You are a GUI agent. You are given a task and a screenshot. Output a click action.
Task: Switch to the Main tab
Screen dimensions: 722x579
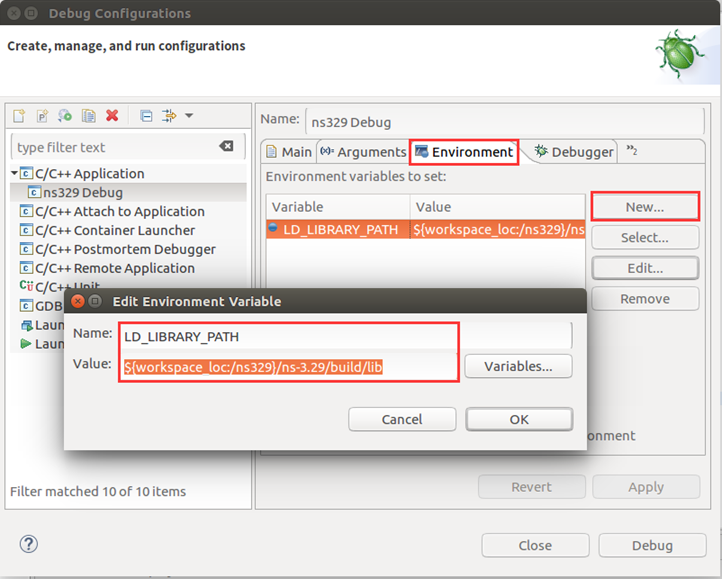(x=289, y=152)
